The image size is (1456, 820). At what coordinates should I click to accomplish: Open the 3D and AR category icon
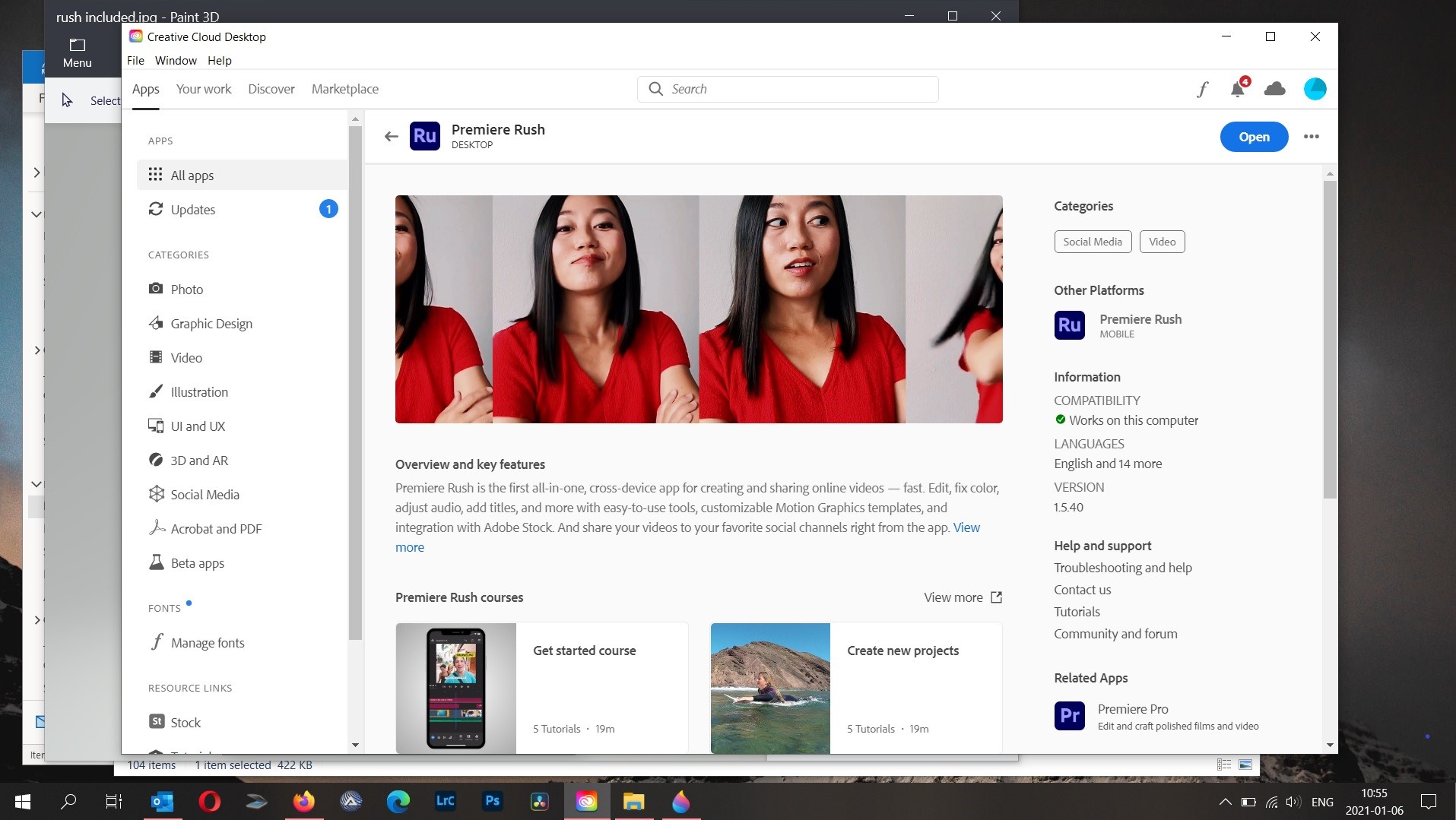155,460
